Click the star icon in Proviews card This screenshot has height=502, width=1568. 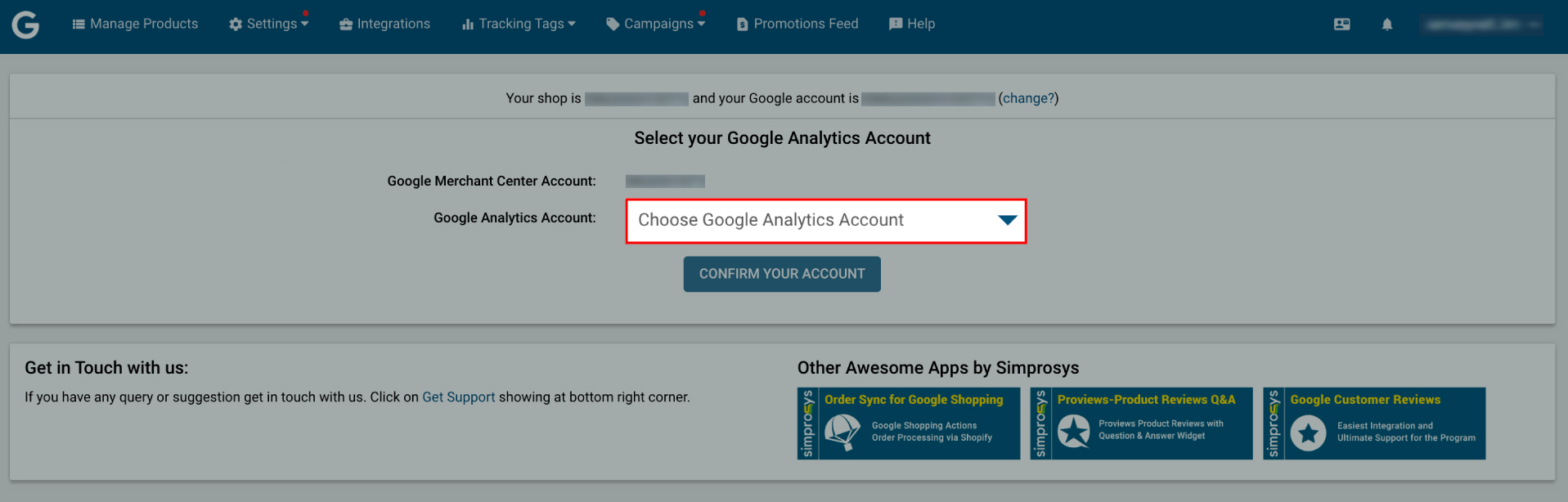click(1074, 431)
